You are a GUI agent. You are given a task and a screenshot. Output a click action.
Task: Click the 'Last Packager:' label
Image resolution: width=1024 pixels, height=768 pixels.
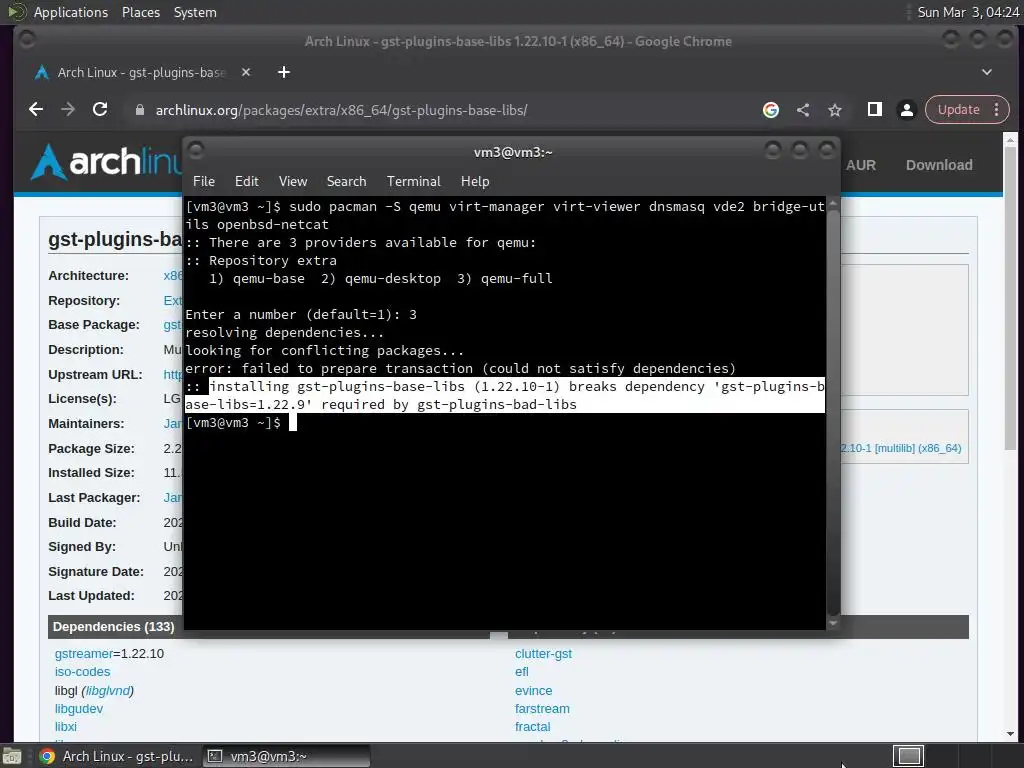(x=94, y=498)
